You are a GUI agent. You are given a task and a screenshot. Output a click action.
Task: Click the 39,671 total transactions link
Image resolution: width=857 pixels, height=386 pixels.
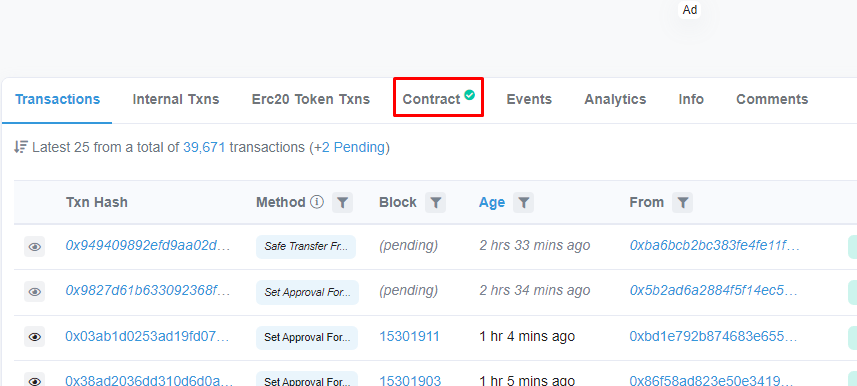[x=204, y=147]
